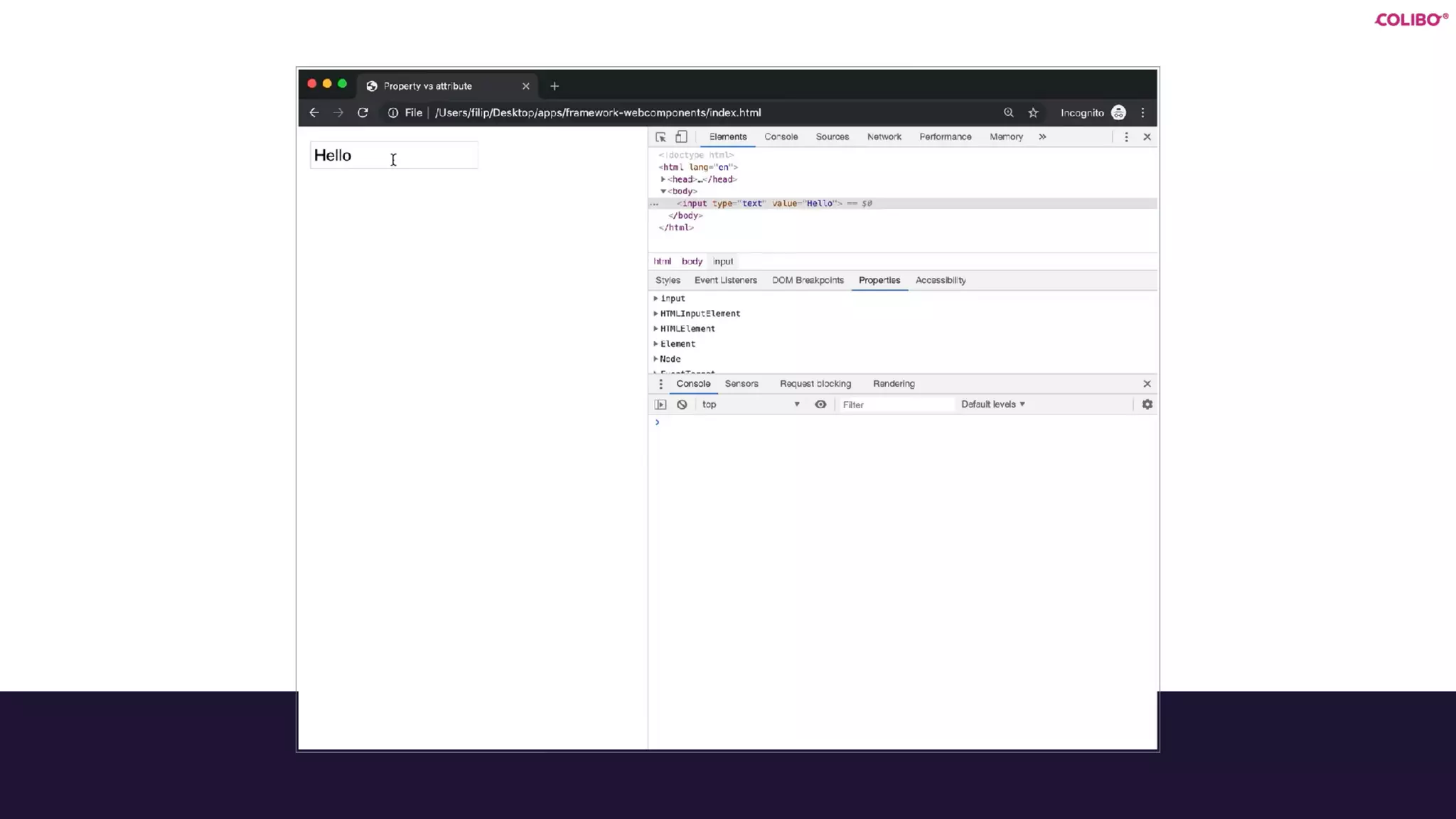Open the DevTools three-dot customize menu

click(x=1126, y=137)
